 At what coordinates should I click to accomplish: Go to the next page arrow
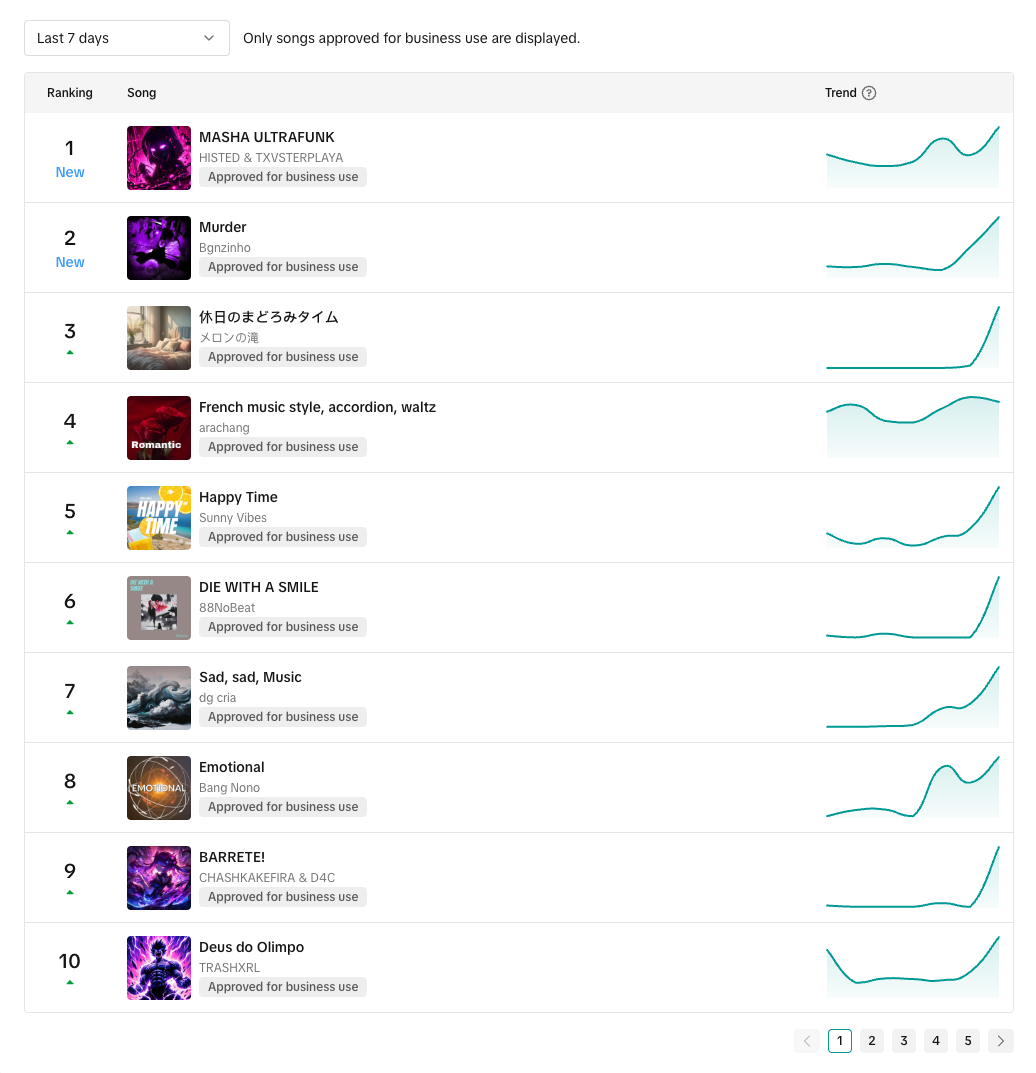coord(1000,1041)
